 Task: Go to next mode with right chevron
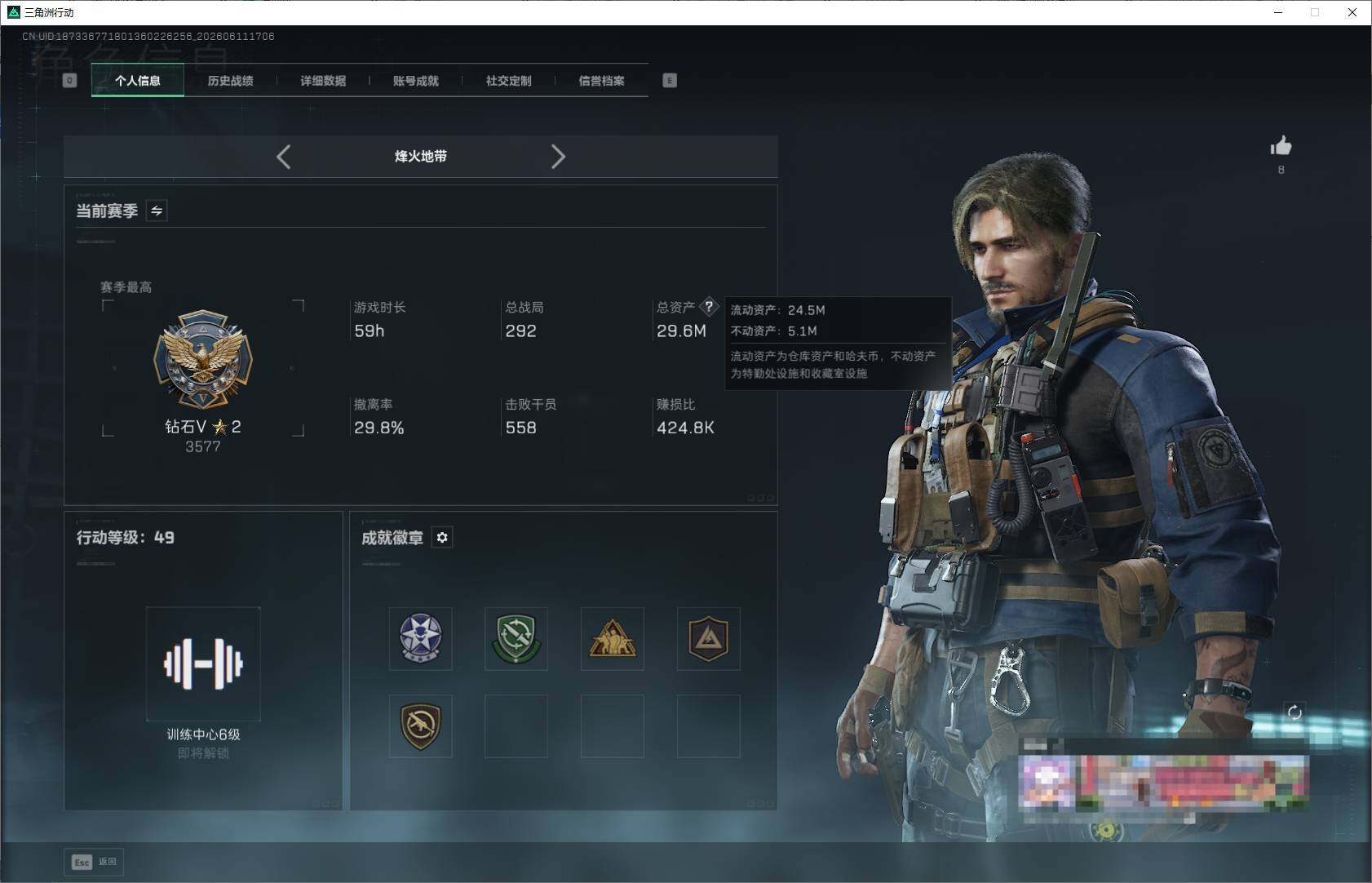[x=558, y=157]
